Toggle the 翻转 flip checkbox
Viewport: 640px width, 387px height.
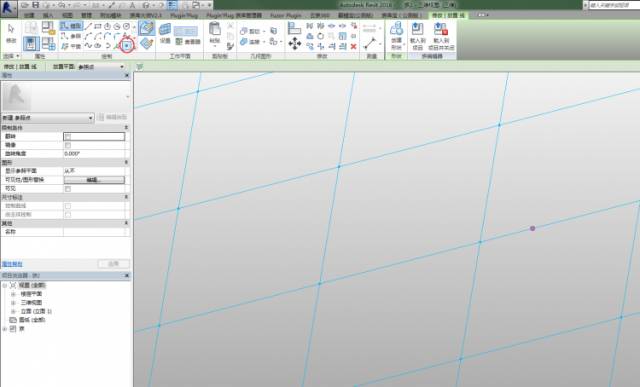pos(68,136)
